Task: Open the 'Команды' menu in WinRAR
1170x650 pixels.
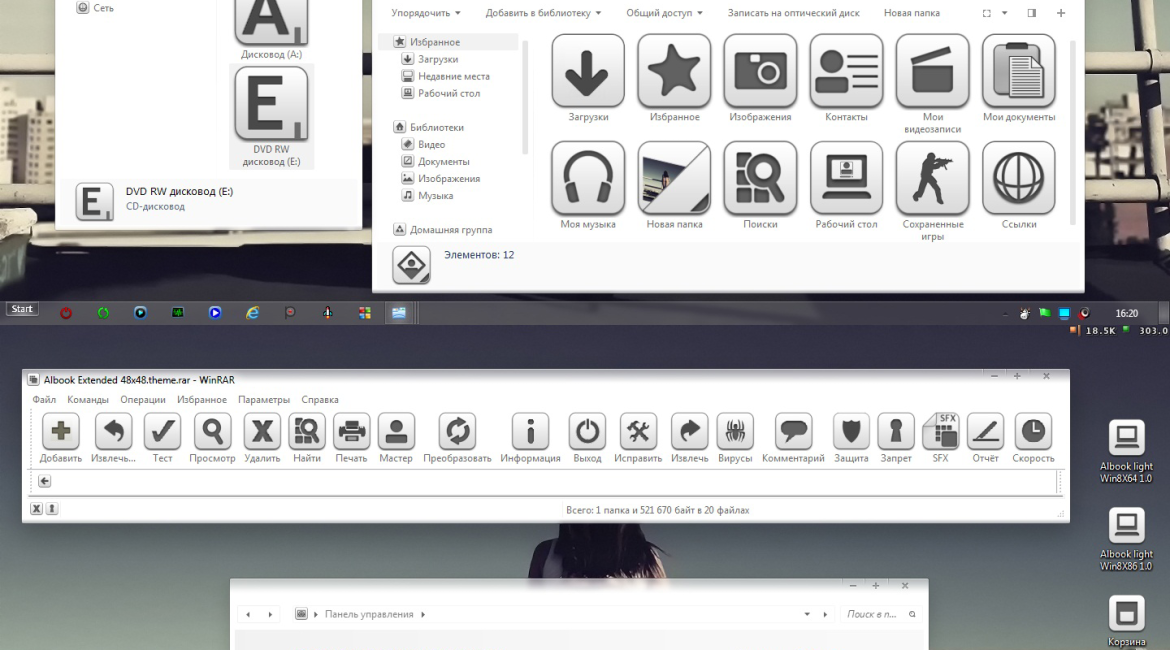Action: (88, 400)
